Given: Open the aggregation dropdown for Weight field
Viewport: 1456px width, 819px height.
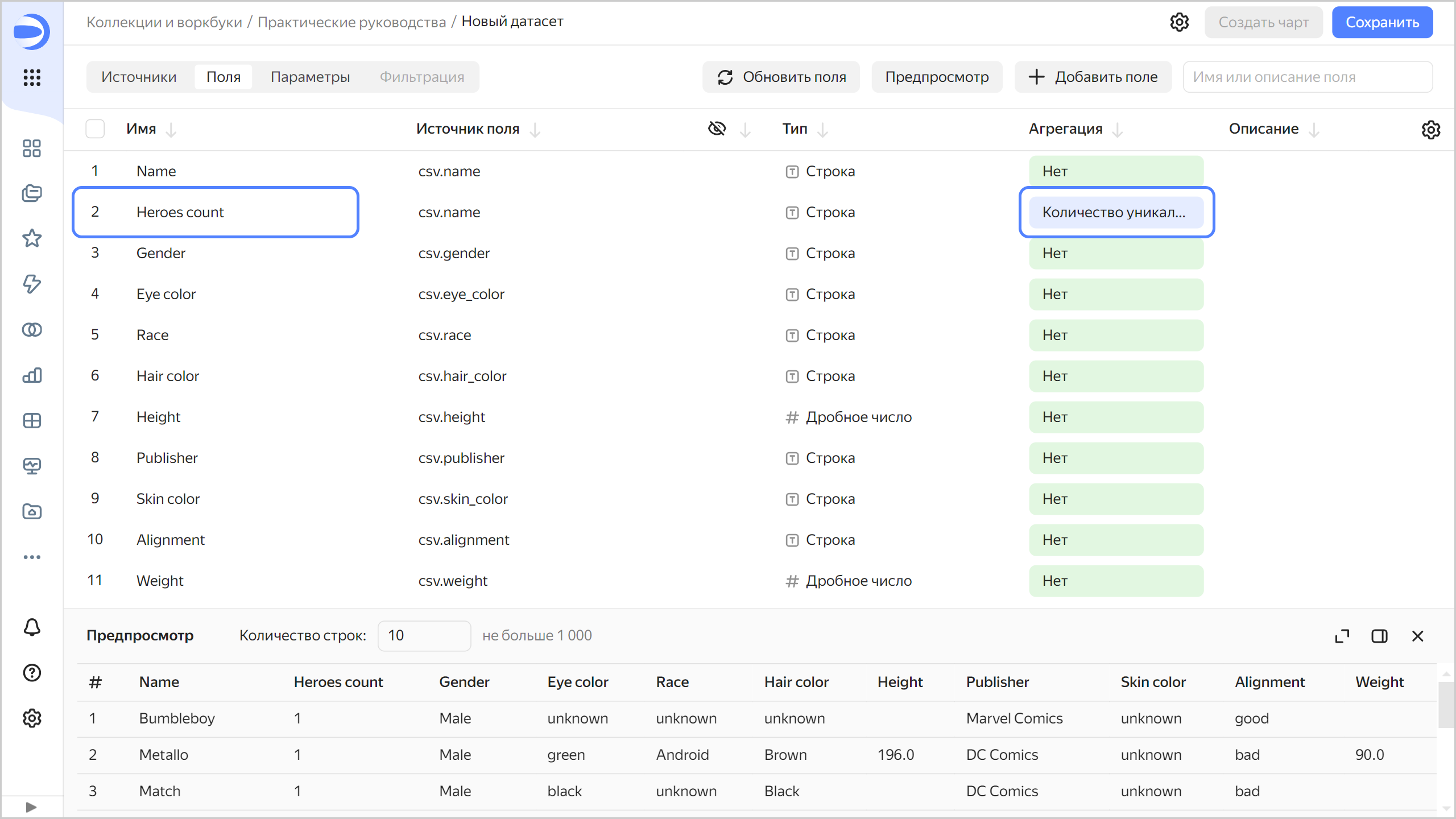Looking at the screenshot, I should [x=1116, y=581].
